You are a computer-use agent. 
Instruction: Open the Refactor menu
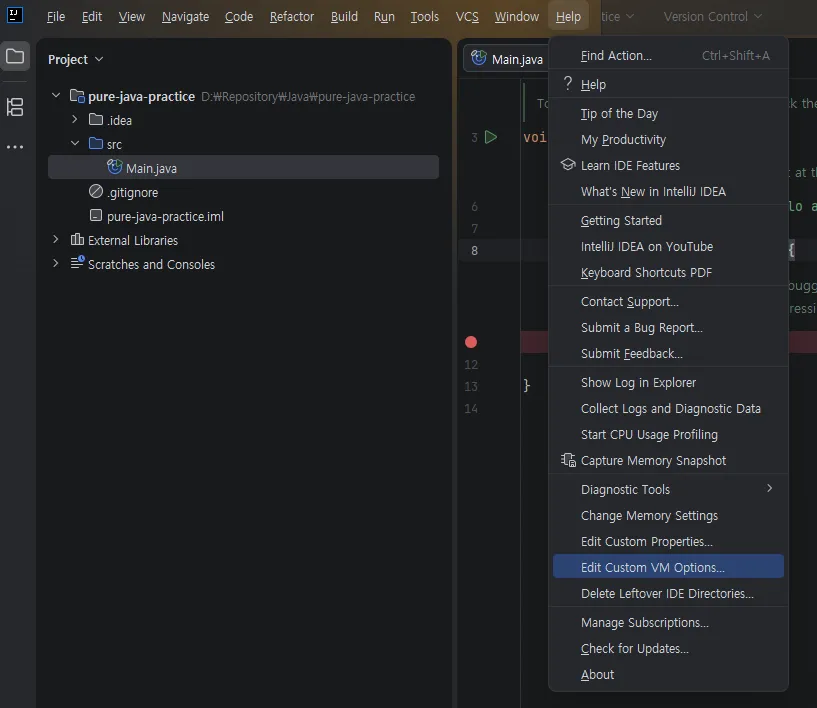pyautogui.click(x=292, y=17)
